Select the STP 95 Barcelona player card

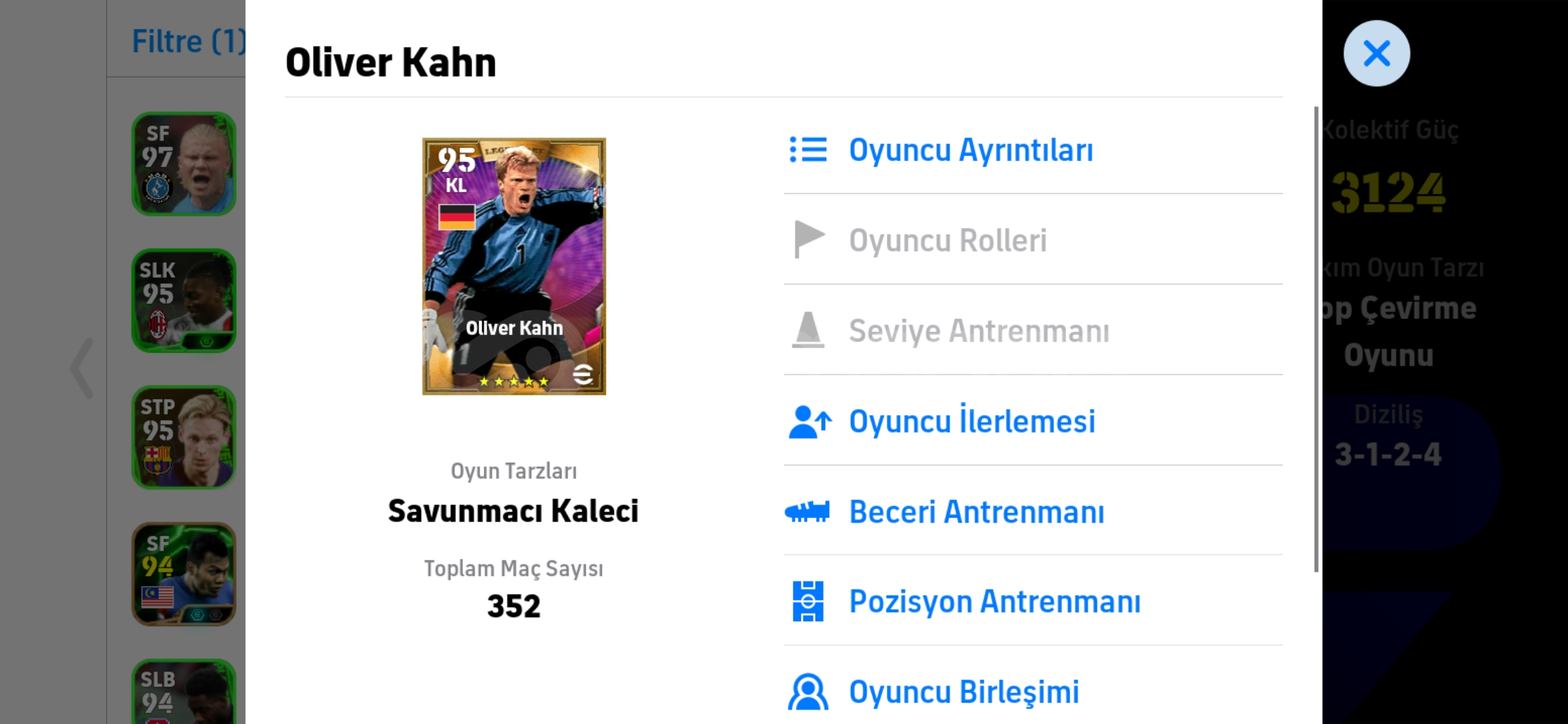184,437
